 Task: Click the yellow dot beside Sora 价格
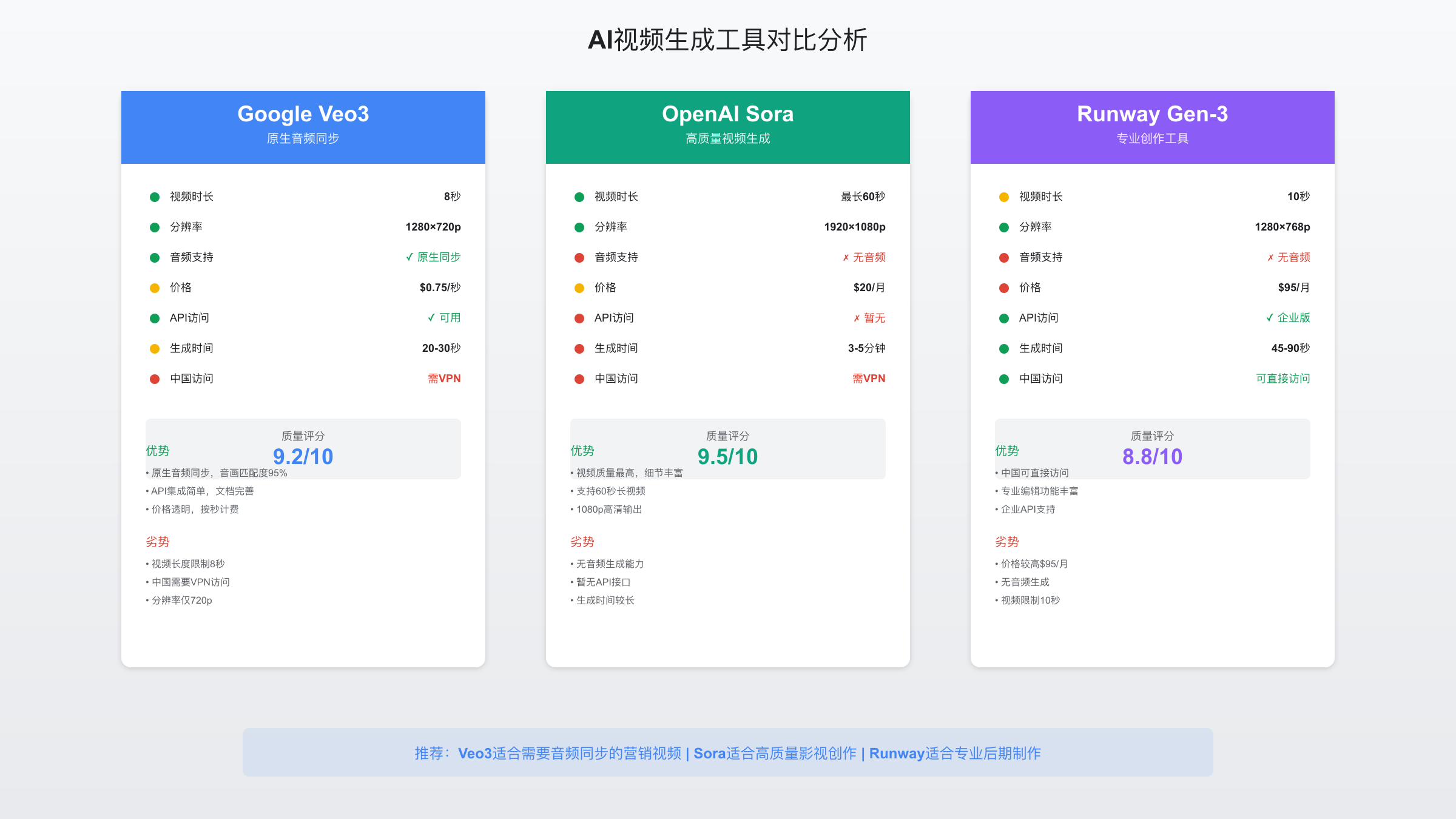click(579, 288)
